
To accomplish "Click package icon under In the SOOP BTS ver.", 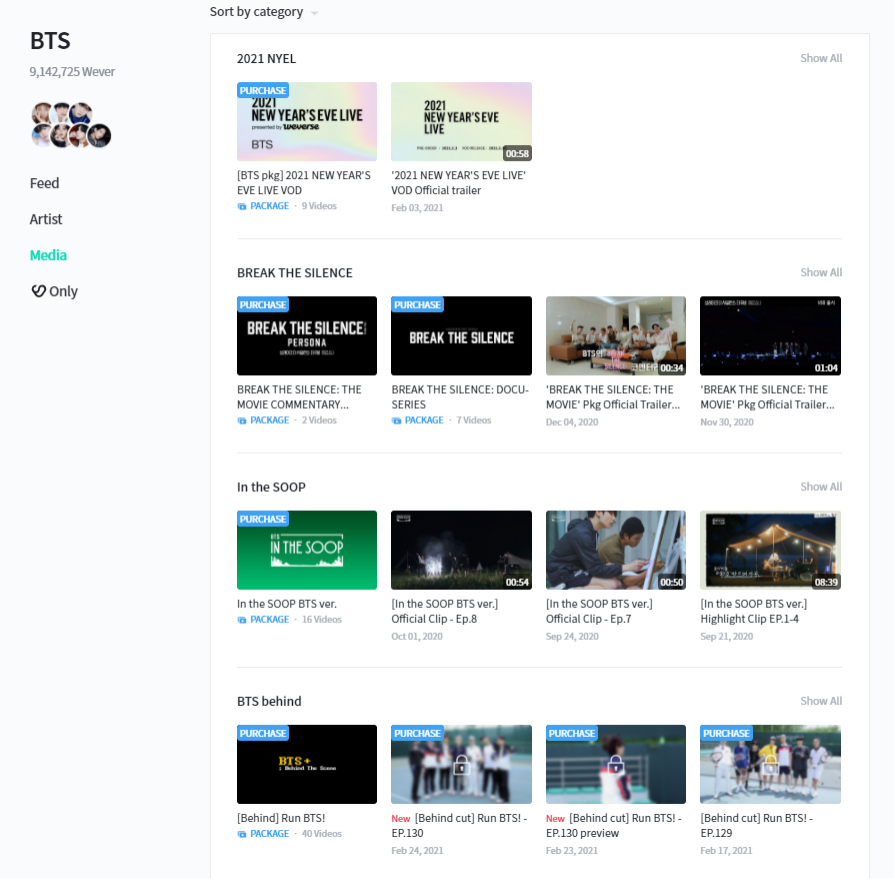I will click(242, 620).
